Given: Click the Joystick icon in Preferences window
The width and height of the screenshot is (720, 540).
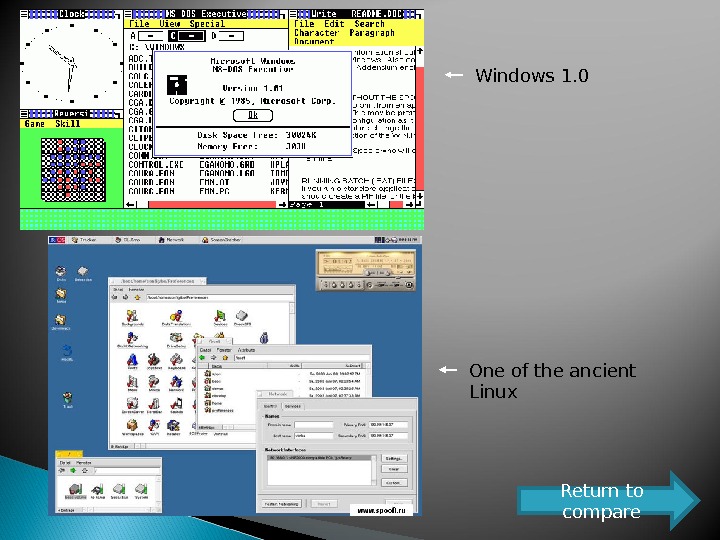Looking at the screenshot, I should coord(154,361).
